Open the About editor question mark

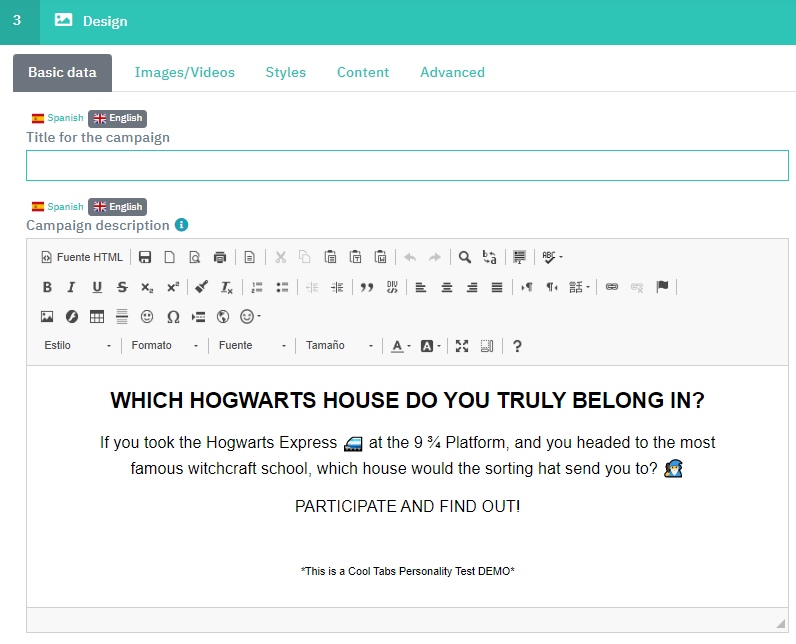pyautogui.click(x=517, y=346)
